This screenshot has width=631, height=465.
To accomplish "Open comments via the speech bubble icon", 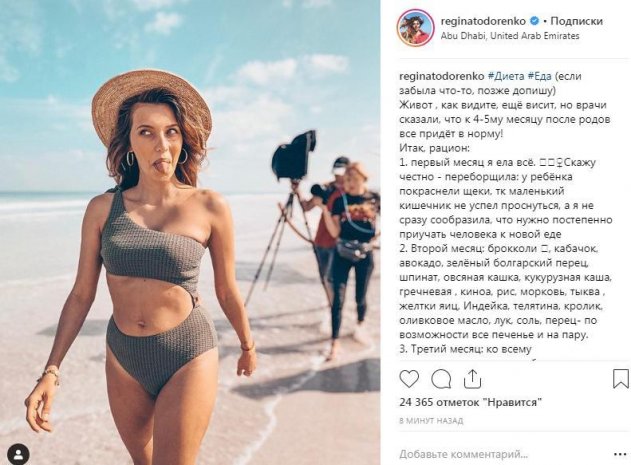I will point(440,379).
